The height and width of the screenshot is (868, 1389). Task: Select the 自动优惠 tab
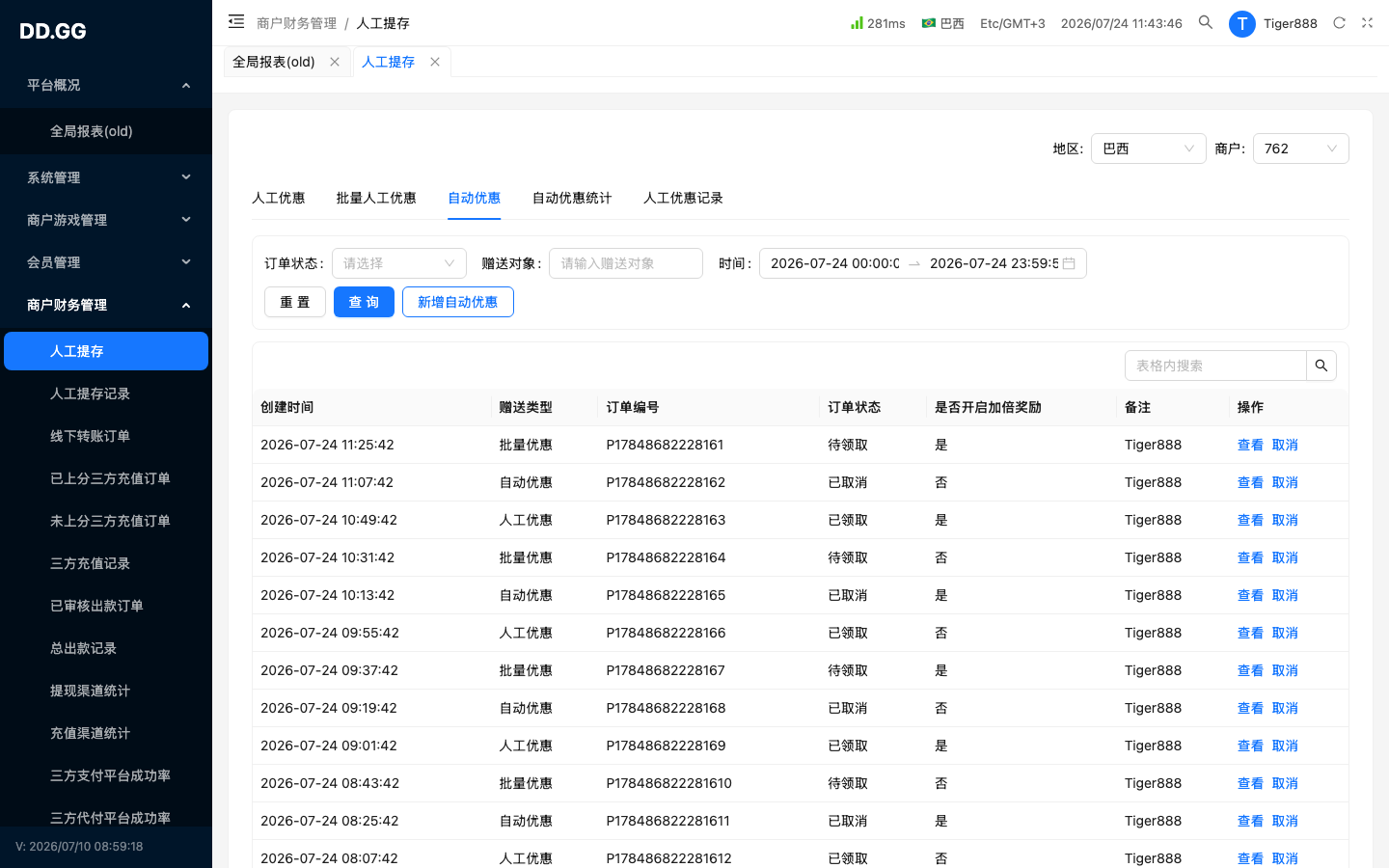click(475, 198)
